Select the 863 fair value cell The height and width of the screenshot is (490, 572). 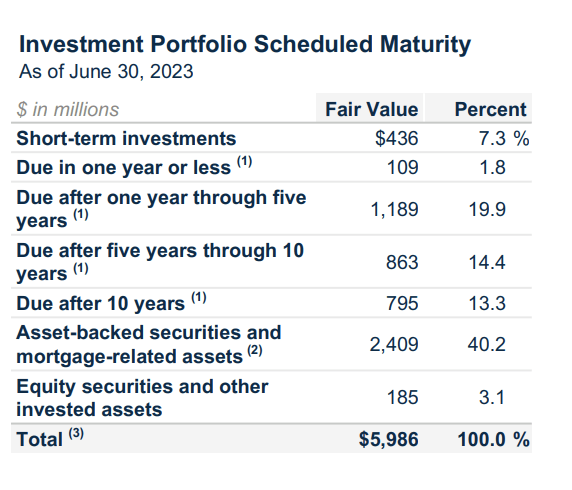point(402,263)
